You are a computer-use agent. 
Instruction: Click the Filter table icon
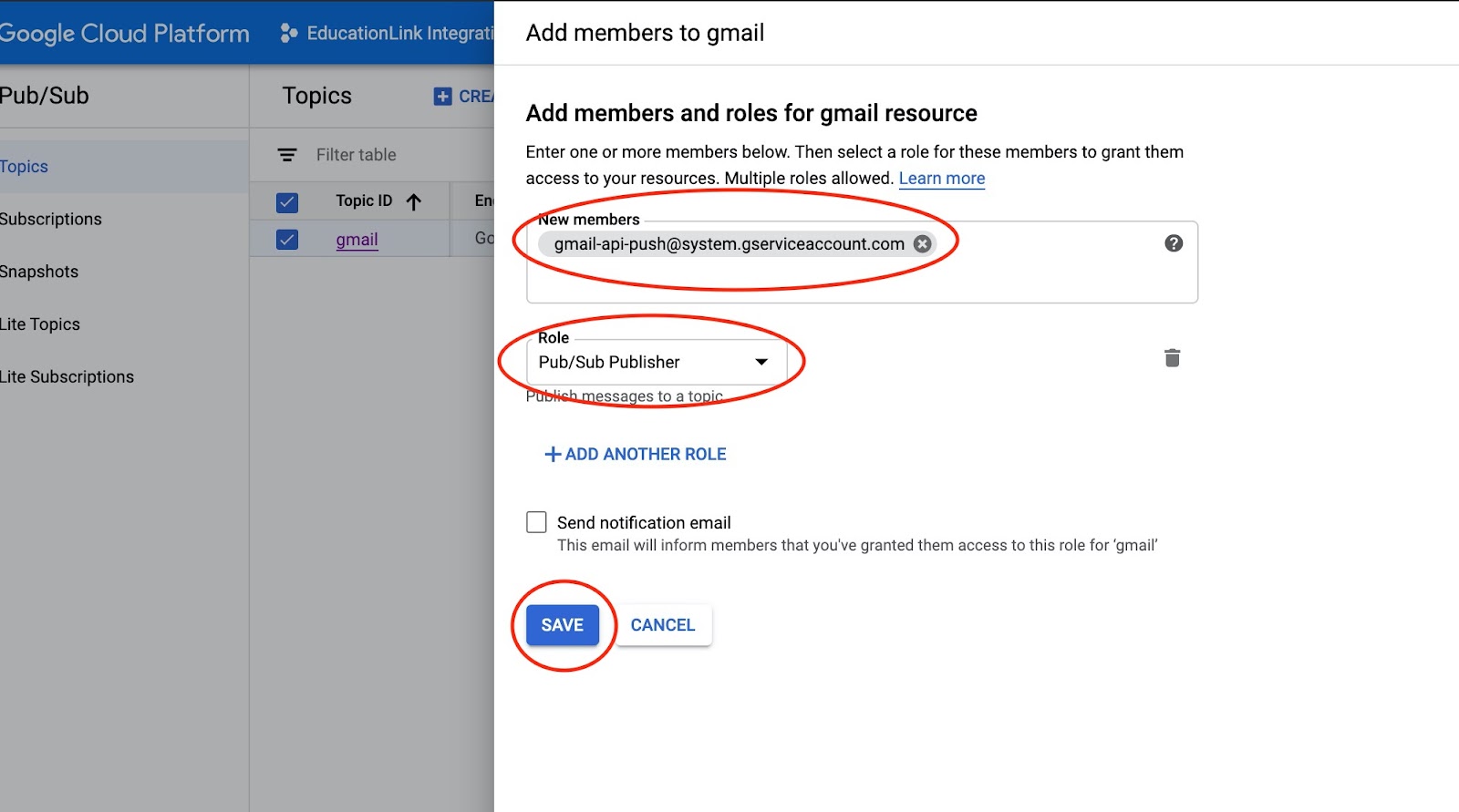point(287,155)
